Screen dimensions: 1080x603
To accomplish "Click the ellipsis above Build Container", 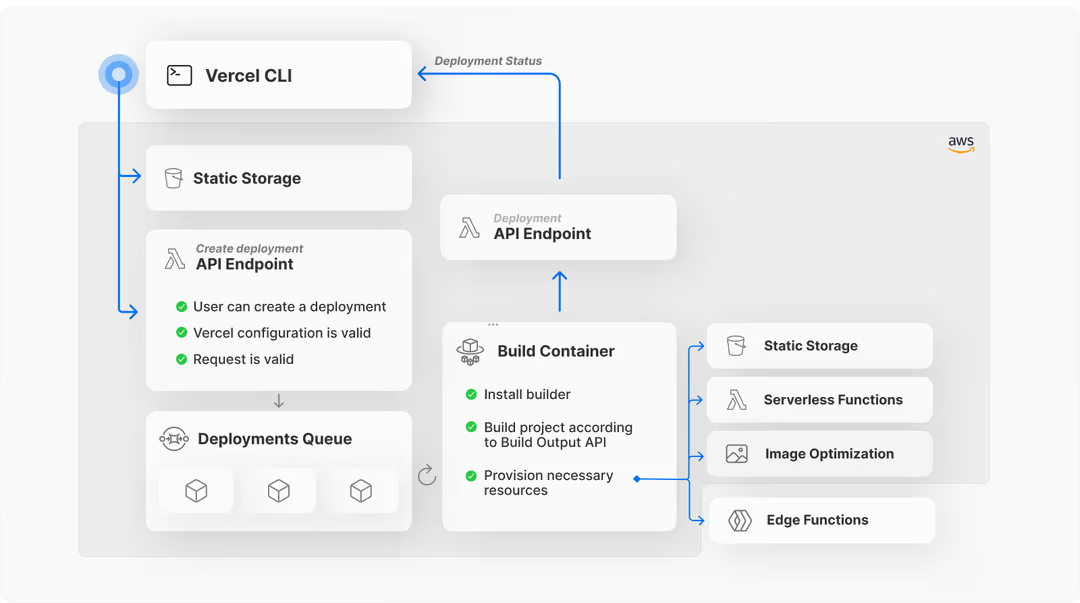I will [x=493, y=324].
